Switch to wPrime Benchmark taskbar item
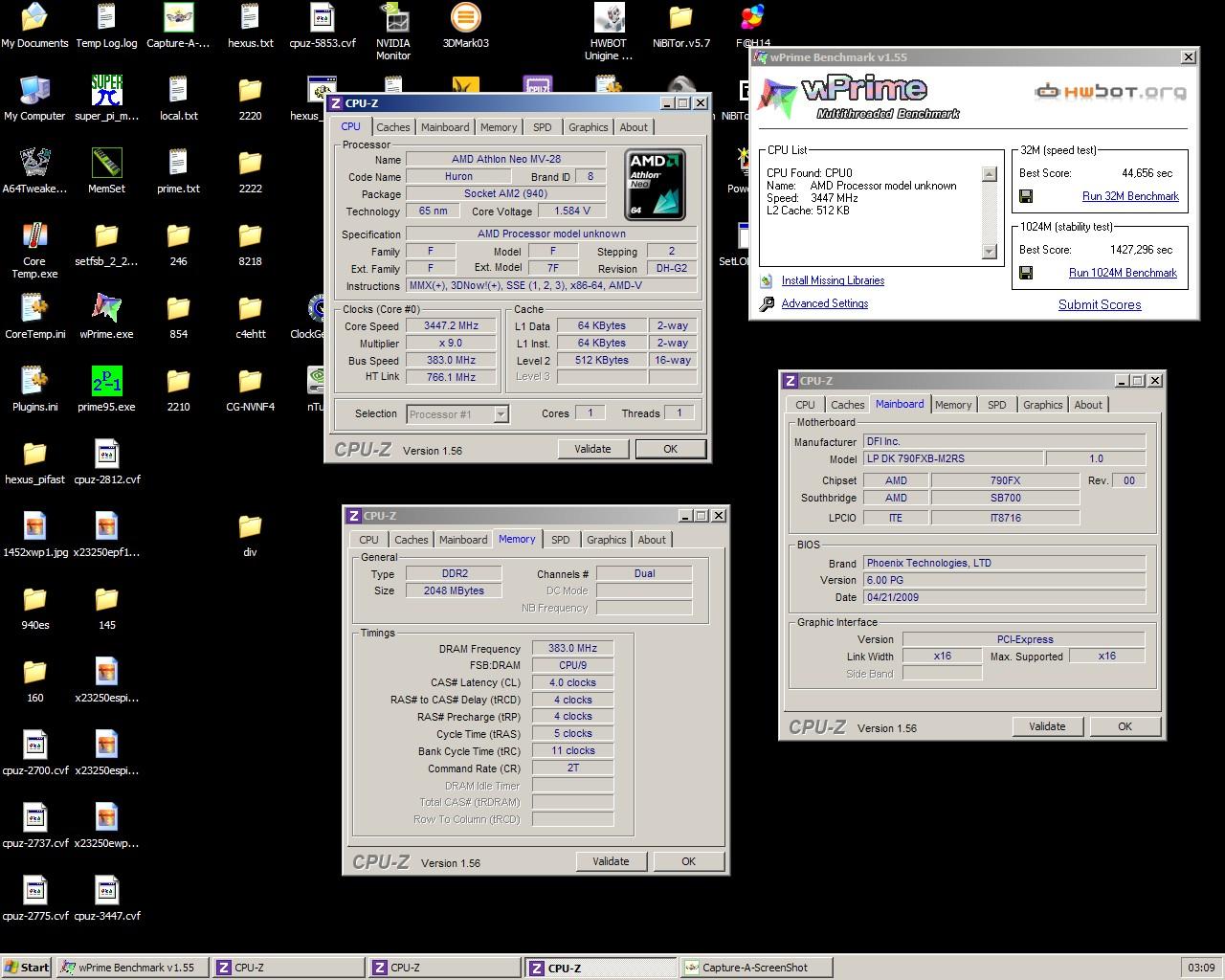The width and height of the screenshot is (1225, 980). pyautogui.click(x=134, y=968)
